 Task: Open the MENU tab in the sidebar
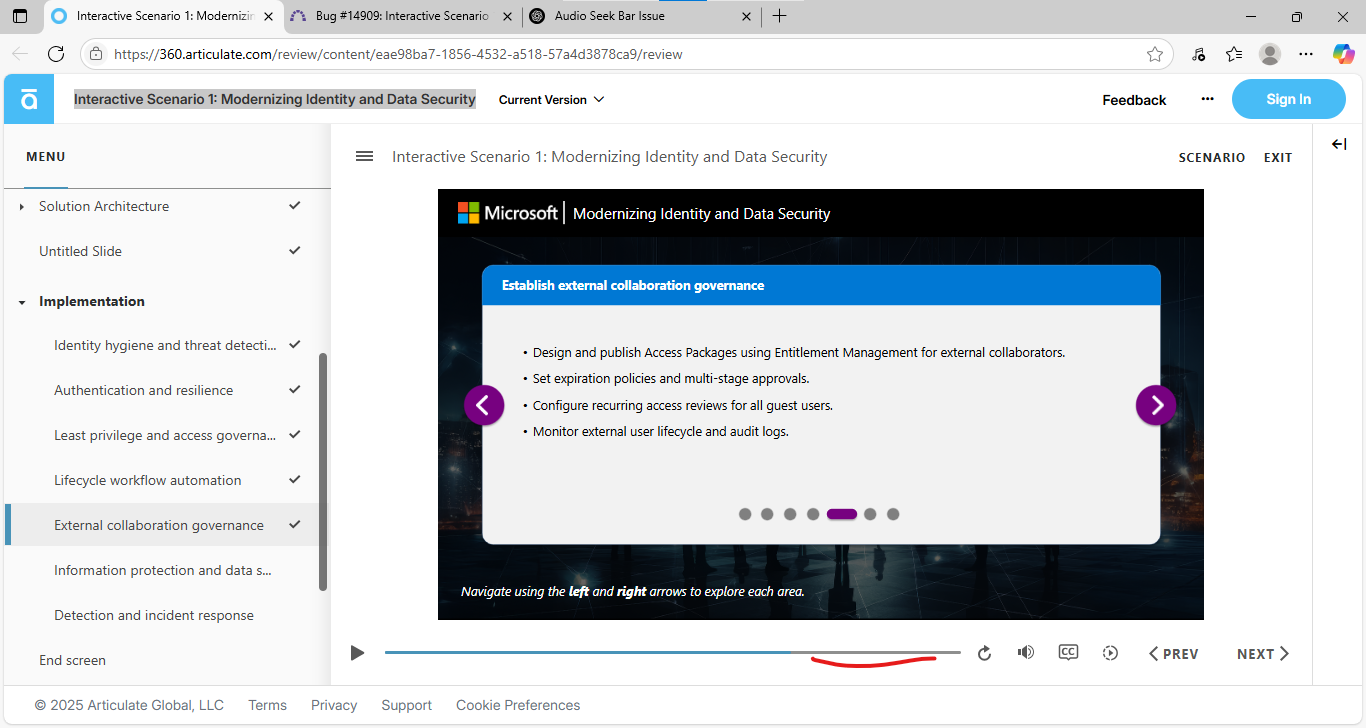pos(46,157)
